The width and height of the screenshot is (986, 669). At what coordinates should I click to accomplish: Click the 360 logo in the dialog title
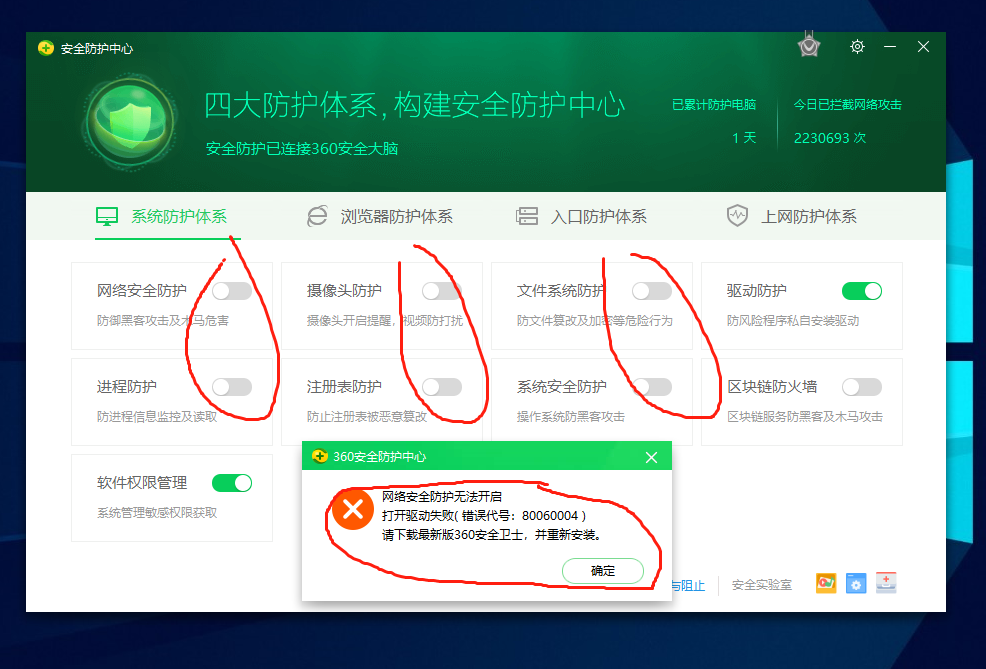[x=319, y=456]
